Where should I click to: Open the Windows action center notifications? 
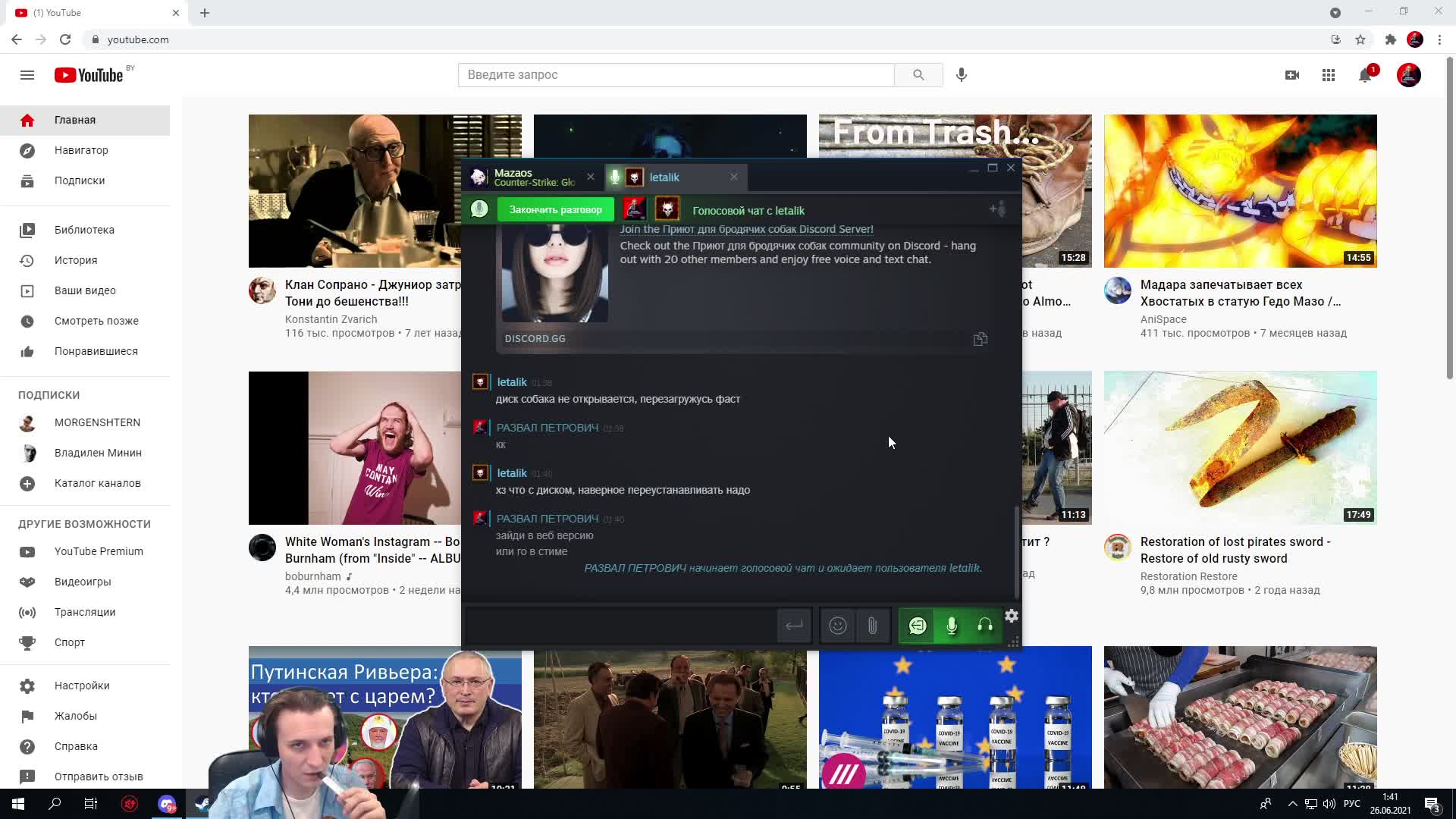point(1432,804)
